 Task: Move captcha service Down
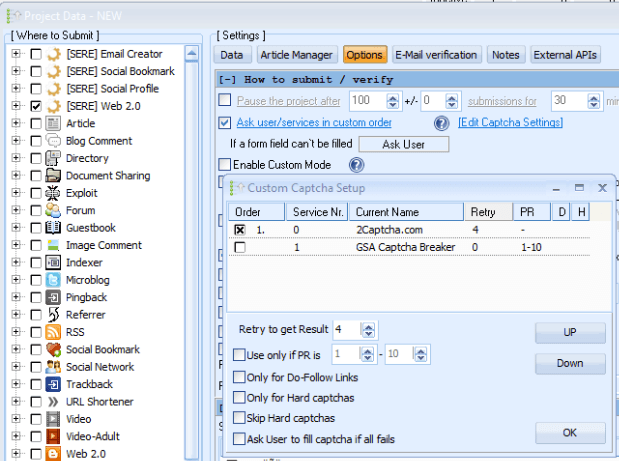(570, 363)
